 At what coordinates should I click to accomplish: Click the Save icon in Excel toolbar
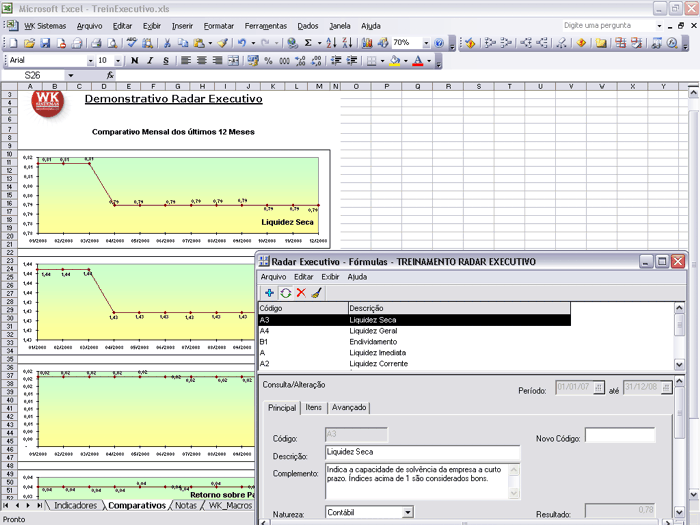point(46,44)
